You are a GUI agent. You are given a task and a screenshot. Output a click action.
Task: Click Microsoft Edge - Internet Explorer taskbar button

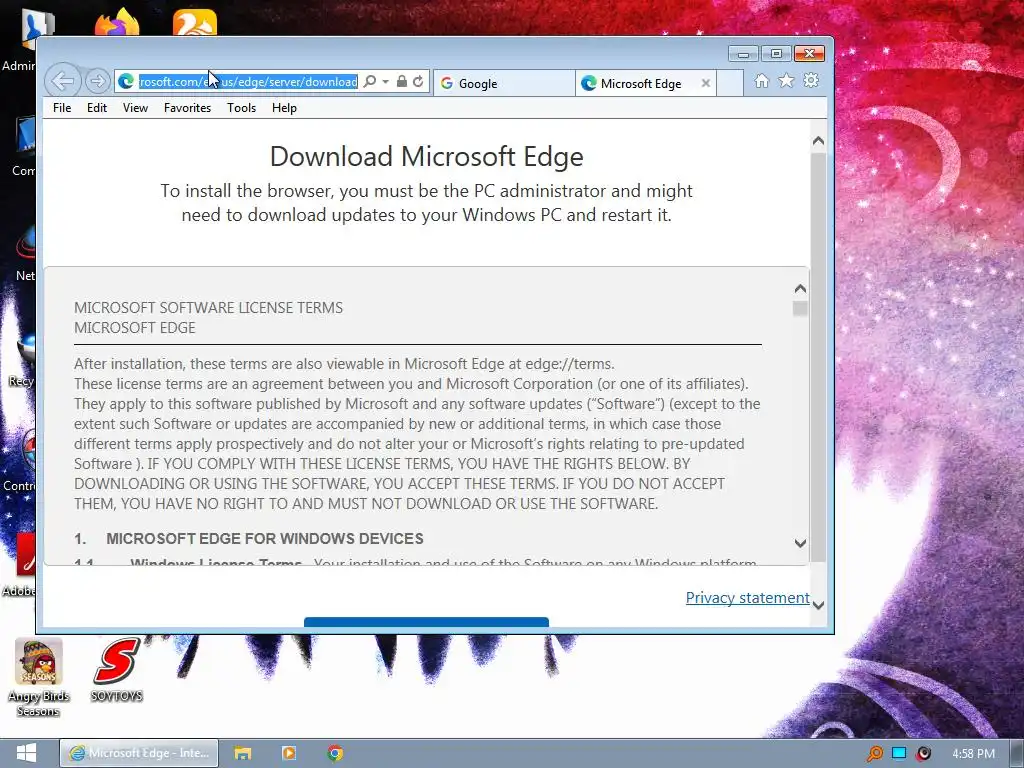(139, 754)
